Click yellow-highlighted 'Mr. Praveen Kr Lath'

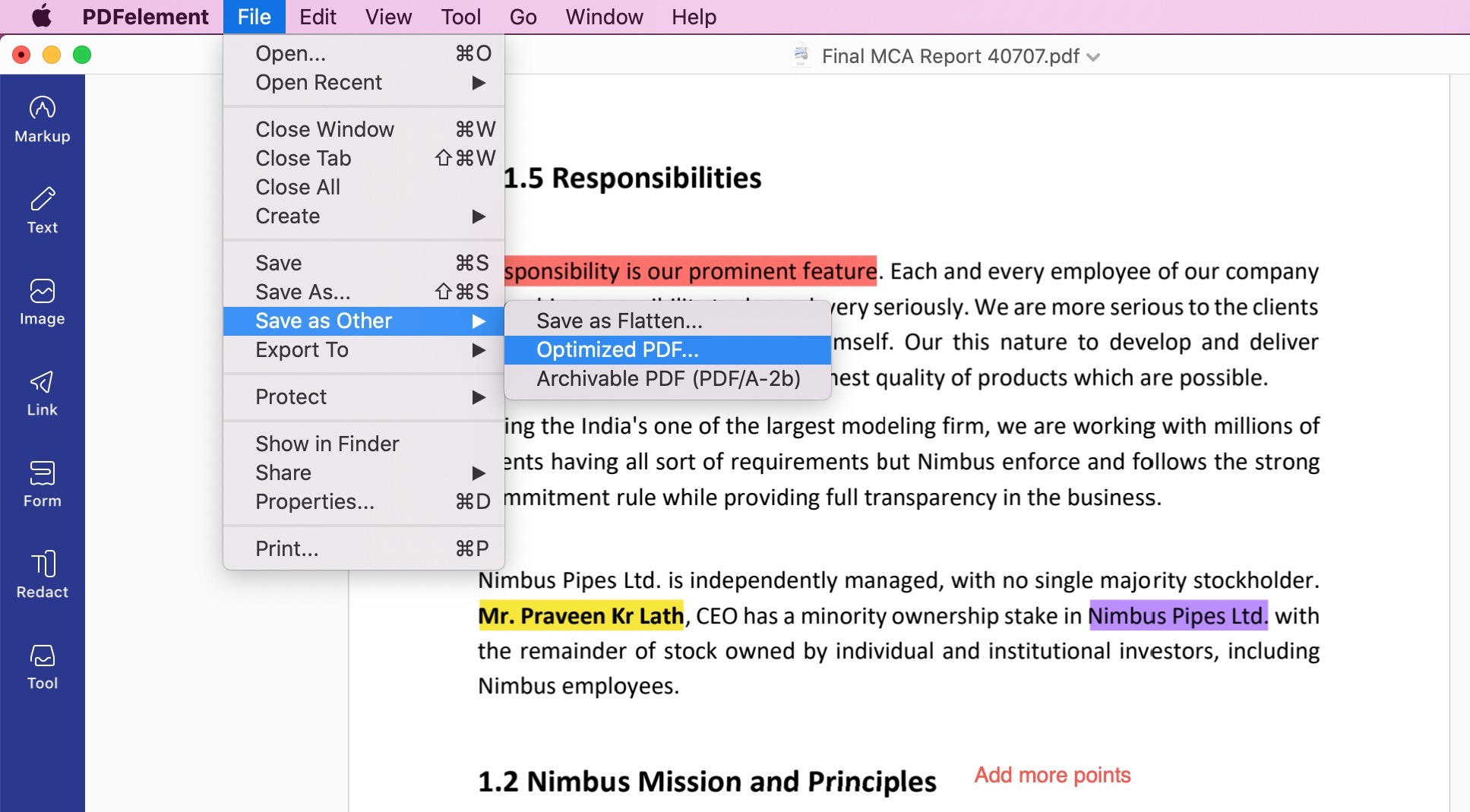581,615
